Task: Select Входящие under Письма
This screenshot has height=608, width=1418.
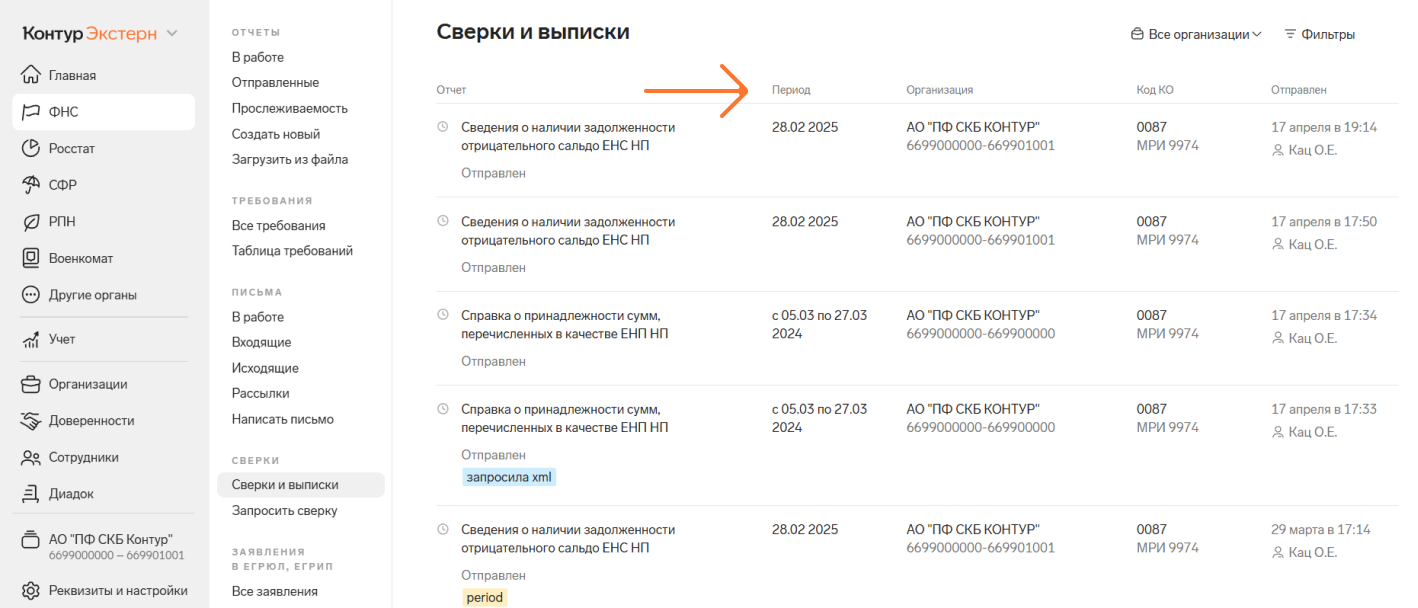Action: click(x=261, y=342)
